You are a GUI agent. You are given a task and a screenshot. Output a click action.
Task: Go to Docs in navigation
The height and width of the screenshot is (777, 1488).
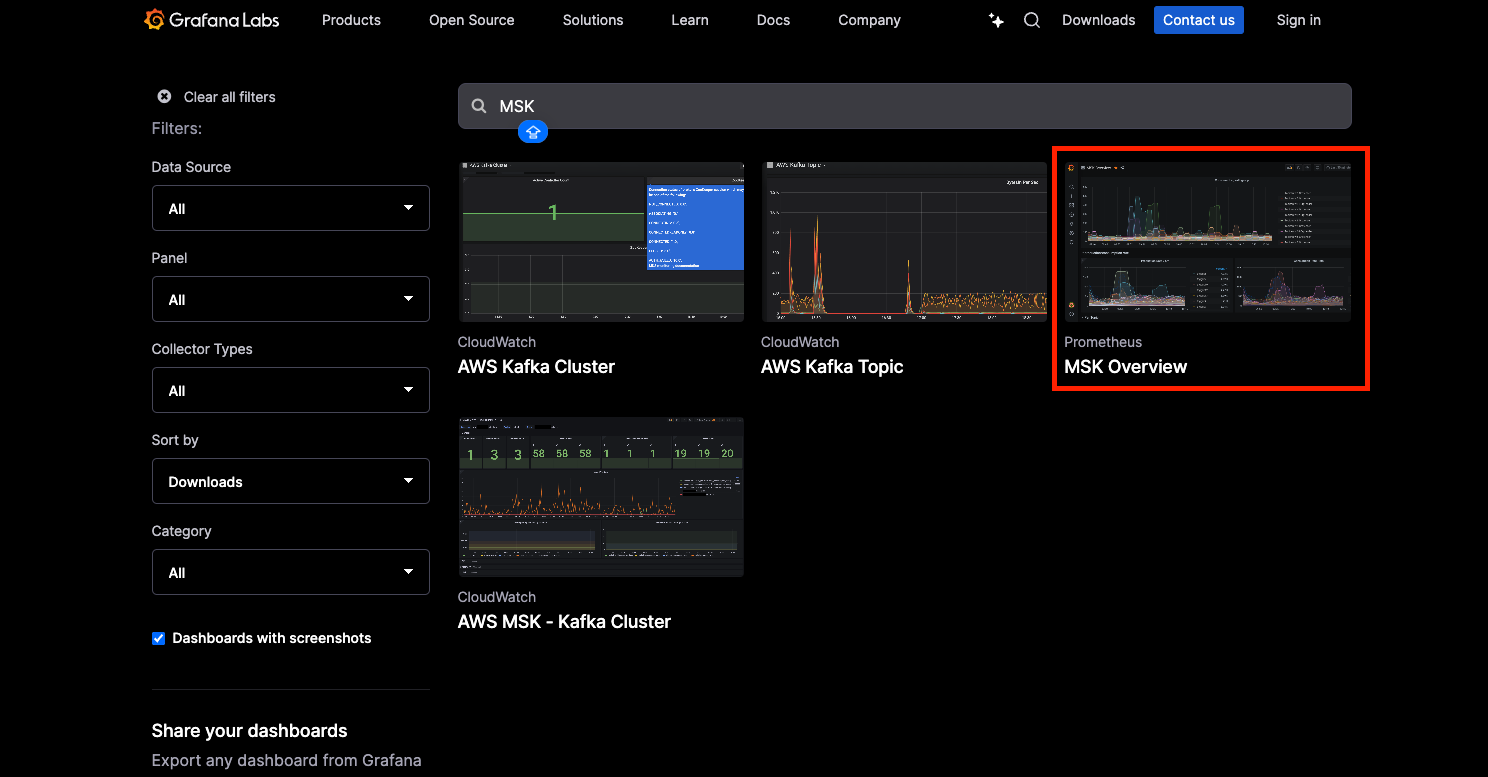(x=774, y=20)
